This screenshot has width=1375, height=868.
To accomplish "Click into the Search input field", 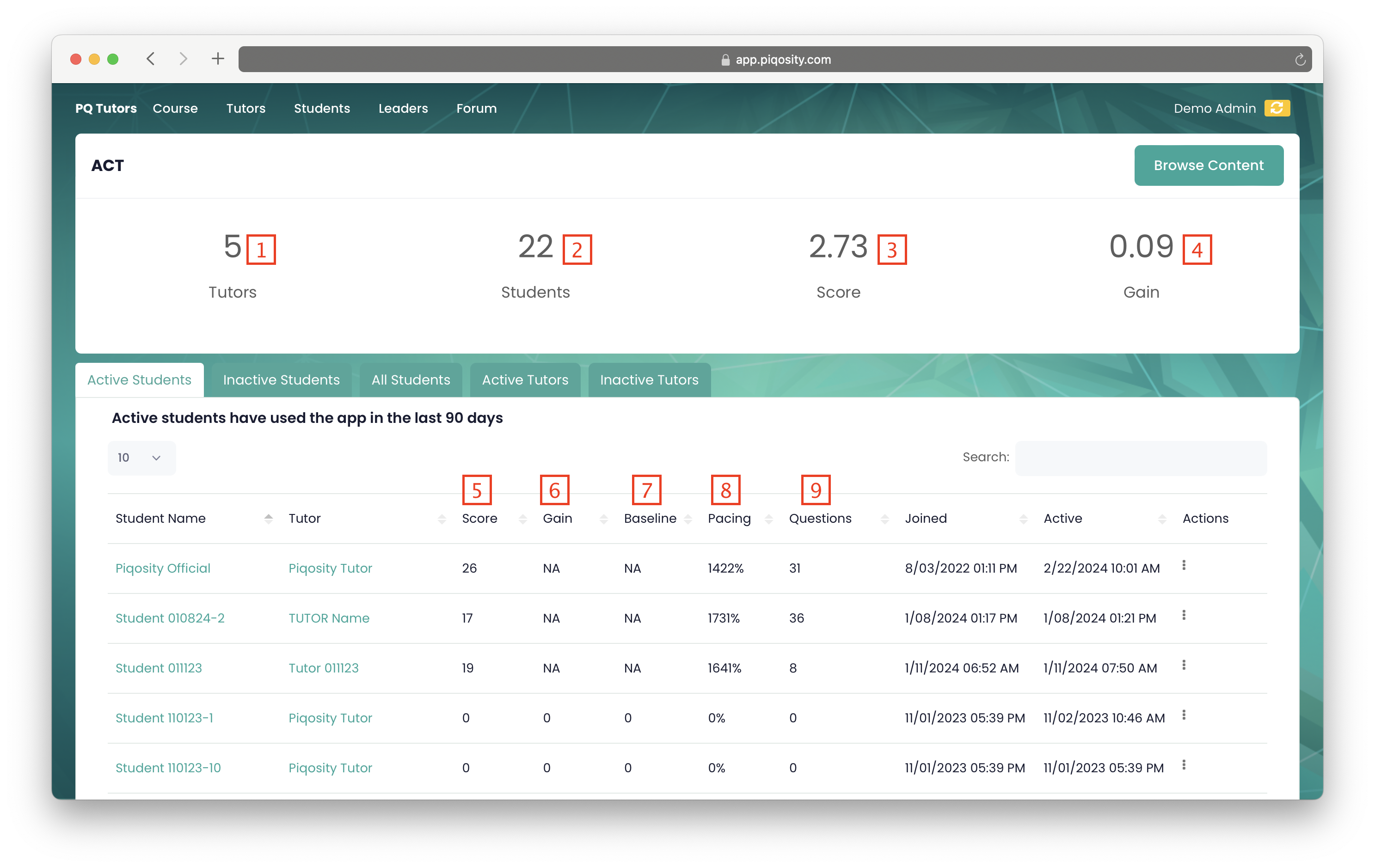I will (1140, 458).
